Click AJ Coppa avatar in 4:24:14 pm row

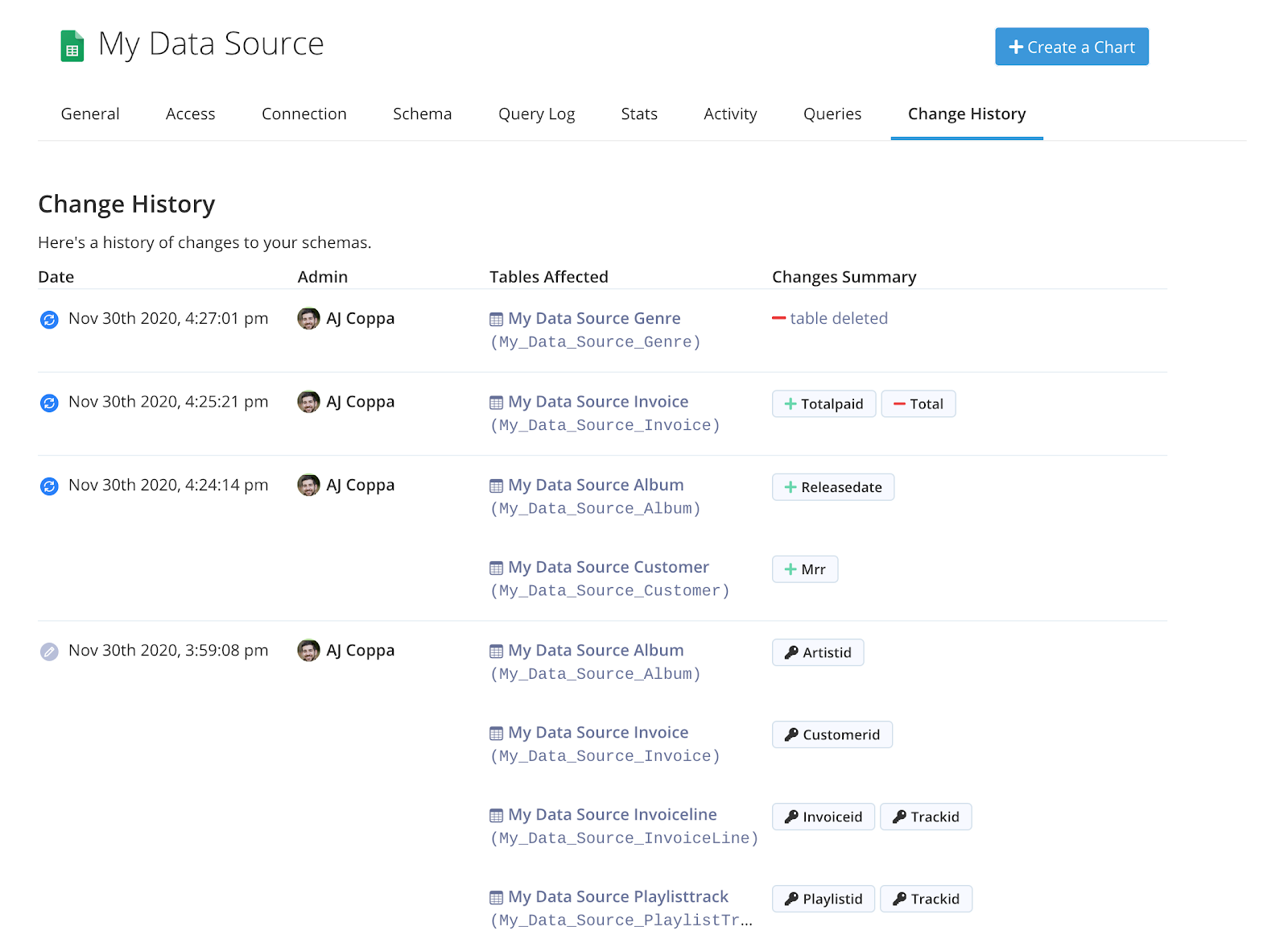(x=308, y=485)
